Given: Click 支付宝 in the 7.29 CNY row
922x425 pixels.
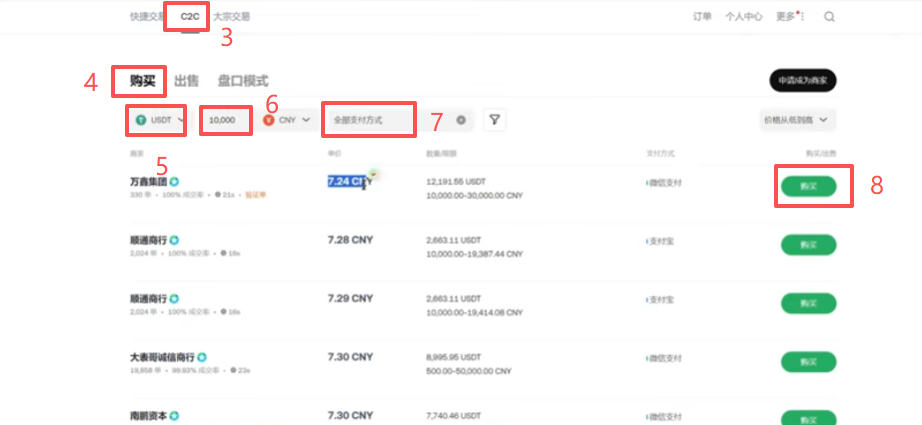Looking at the screenshot, I should click(660, 300).
